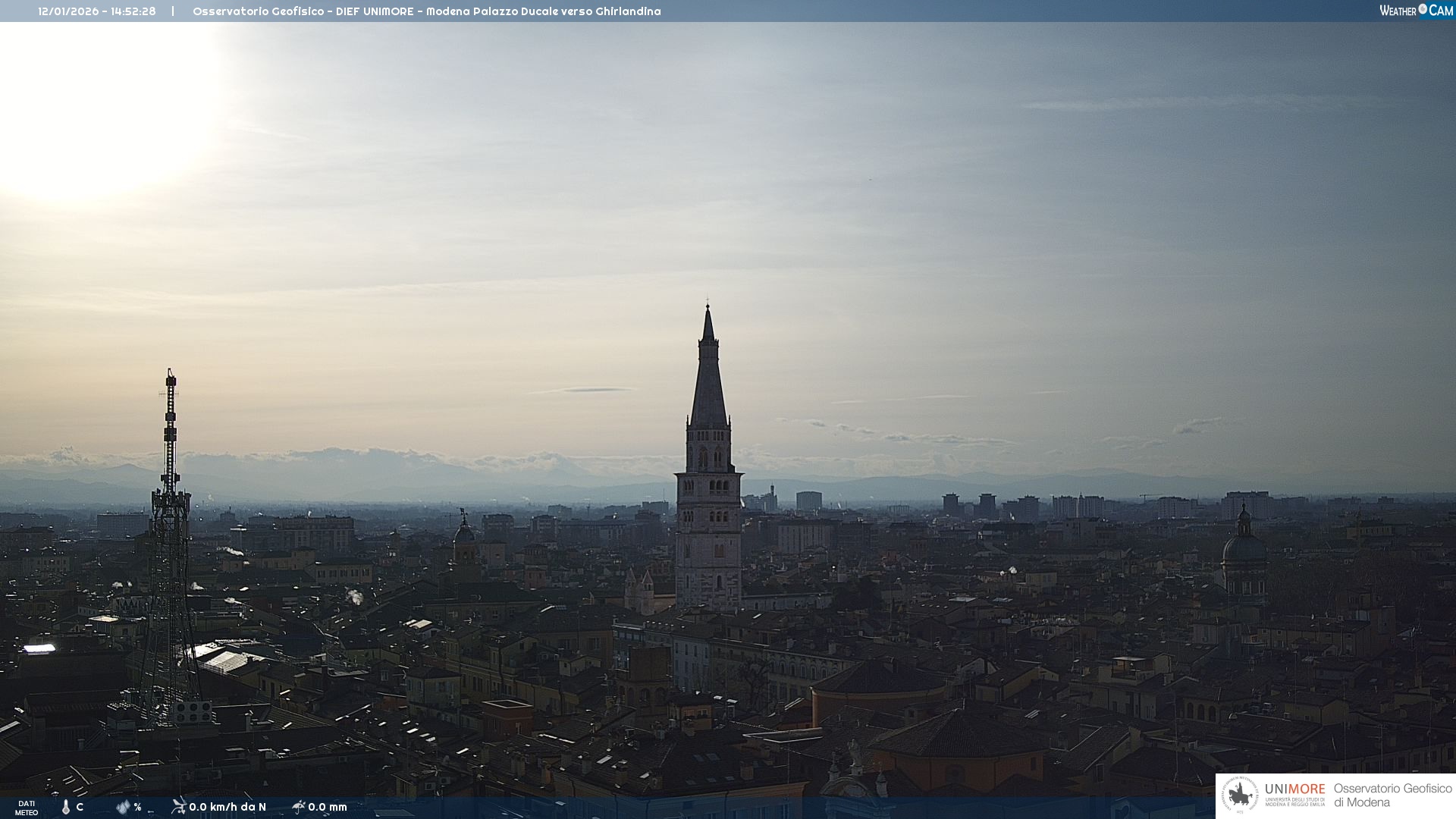
Task: Click the wind anemometer icon
Action: tap(178, 807)
